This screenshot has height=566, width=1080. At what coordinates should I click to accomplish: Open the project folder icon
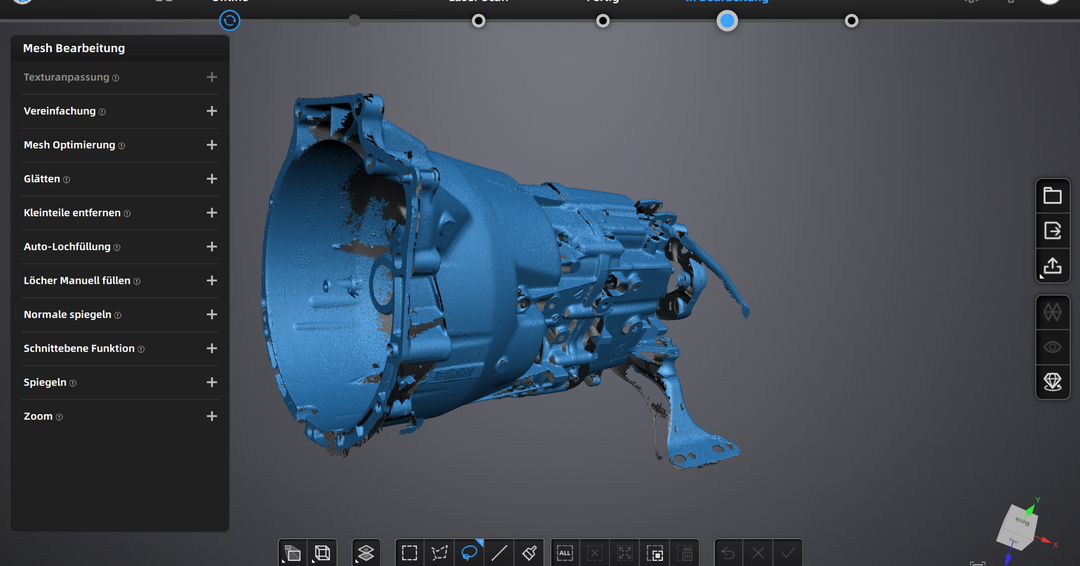(x=1052, y=196)
